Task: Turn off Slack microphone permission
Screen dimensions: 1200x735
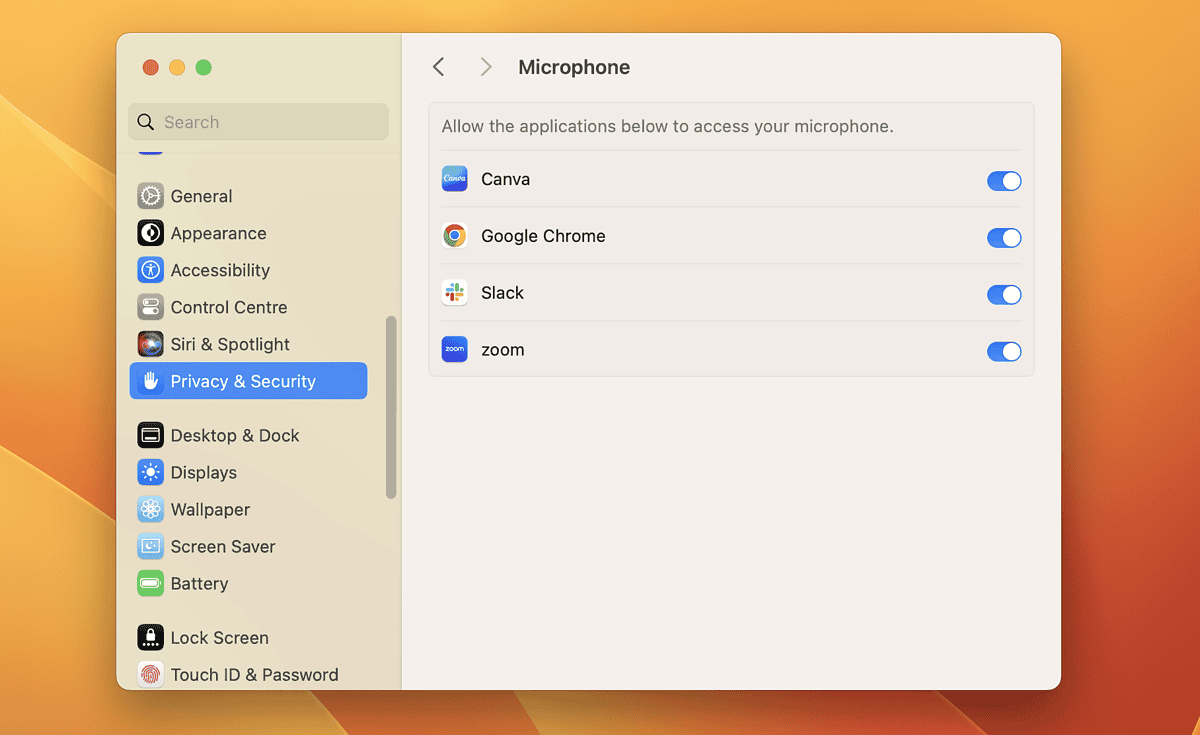Action: click(1004, 294)
